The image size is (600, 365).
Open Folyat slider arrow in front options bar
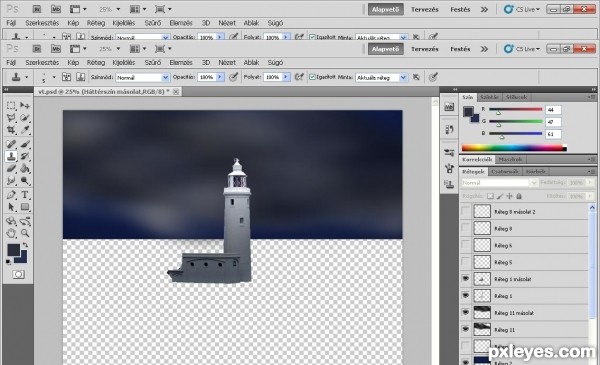point(286,77)
